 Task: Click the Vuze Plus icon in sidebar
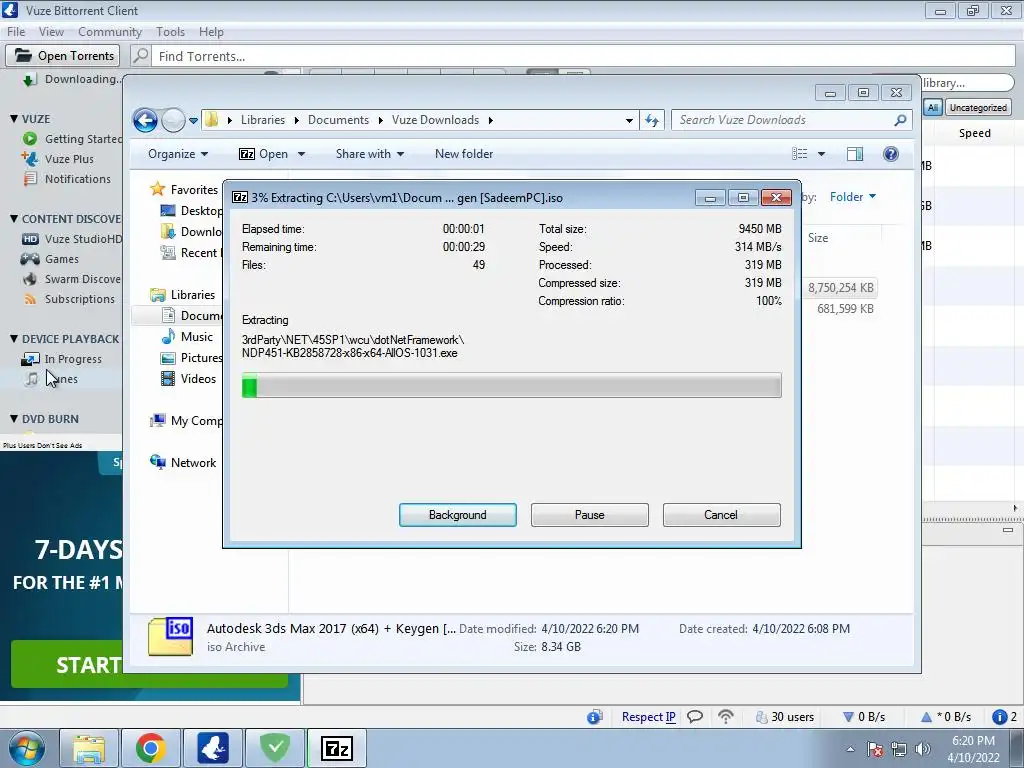pos(29,159)
